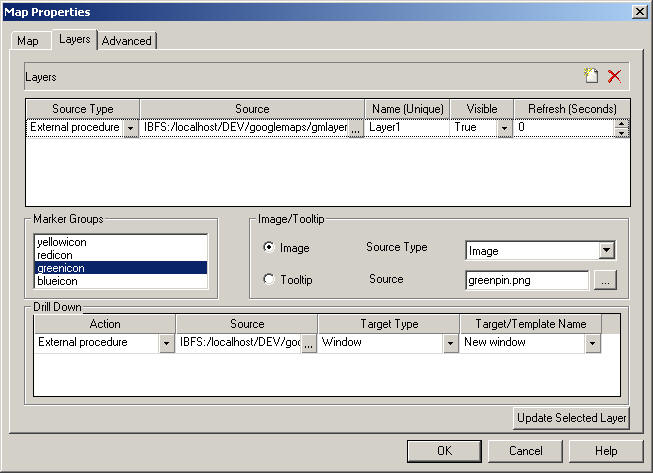Screen dimensions: 653x473
Task: Click browse button beside greenpin.png field
Action: coord(604,280)
